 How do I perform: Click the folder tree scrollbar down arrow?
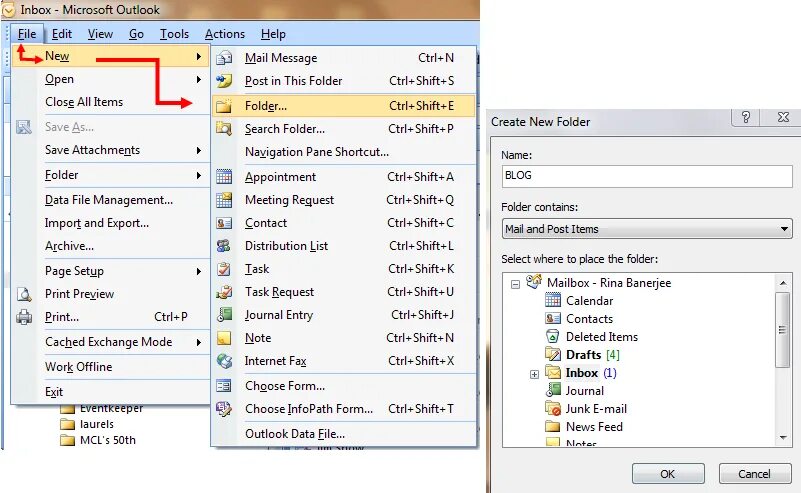(783, 438)
